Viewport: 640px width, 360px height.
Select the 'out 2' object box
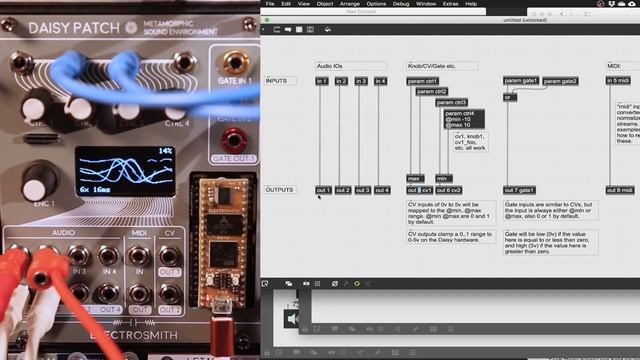coord(343,190)
